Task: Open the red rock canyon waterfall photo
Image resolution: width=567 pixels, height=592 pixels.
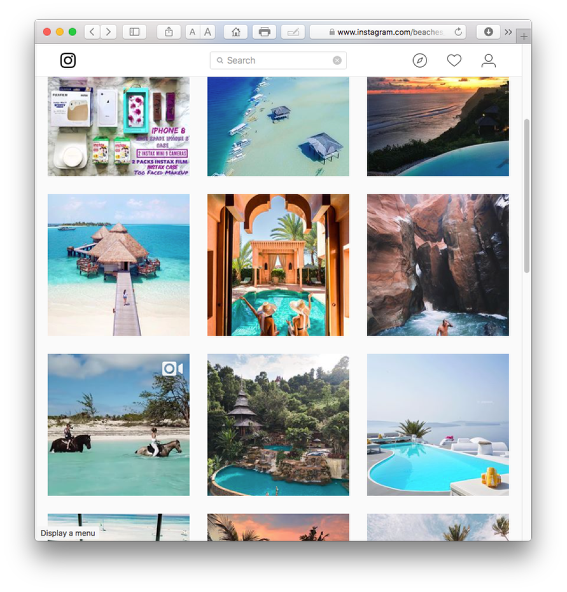Action: coord(438,265)
